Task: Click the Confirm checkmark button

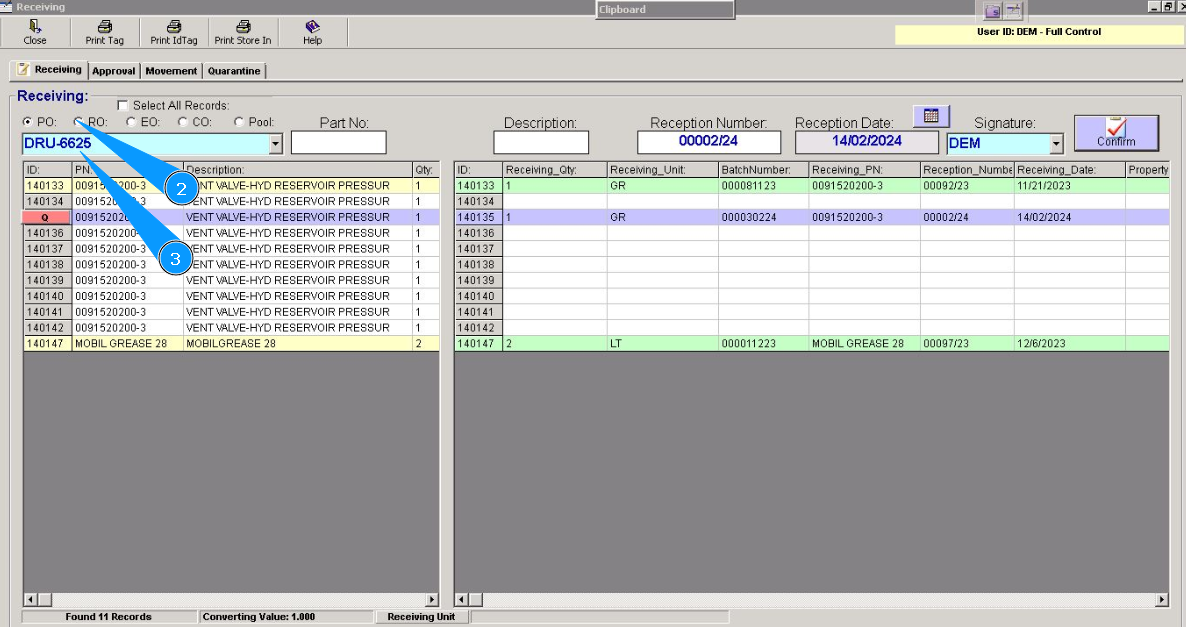Action: (1116, 133)
